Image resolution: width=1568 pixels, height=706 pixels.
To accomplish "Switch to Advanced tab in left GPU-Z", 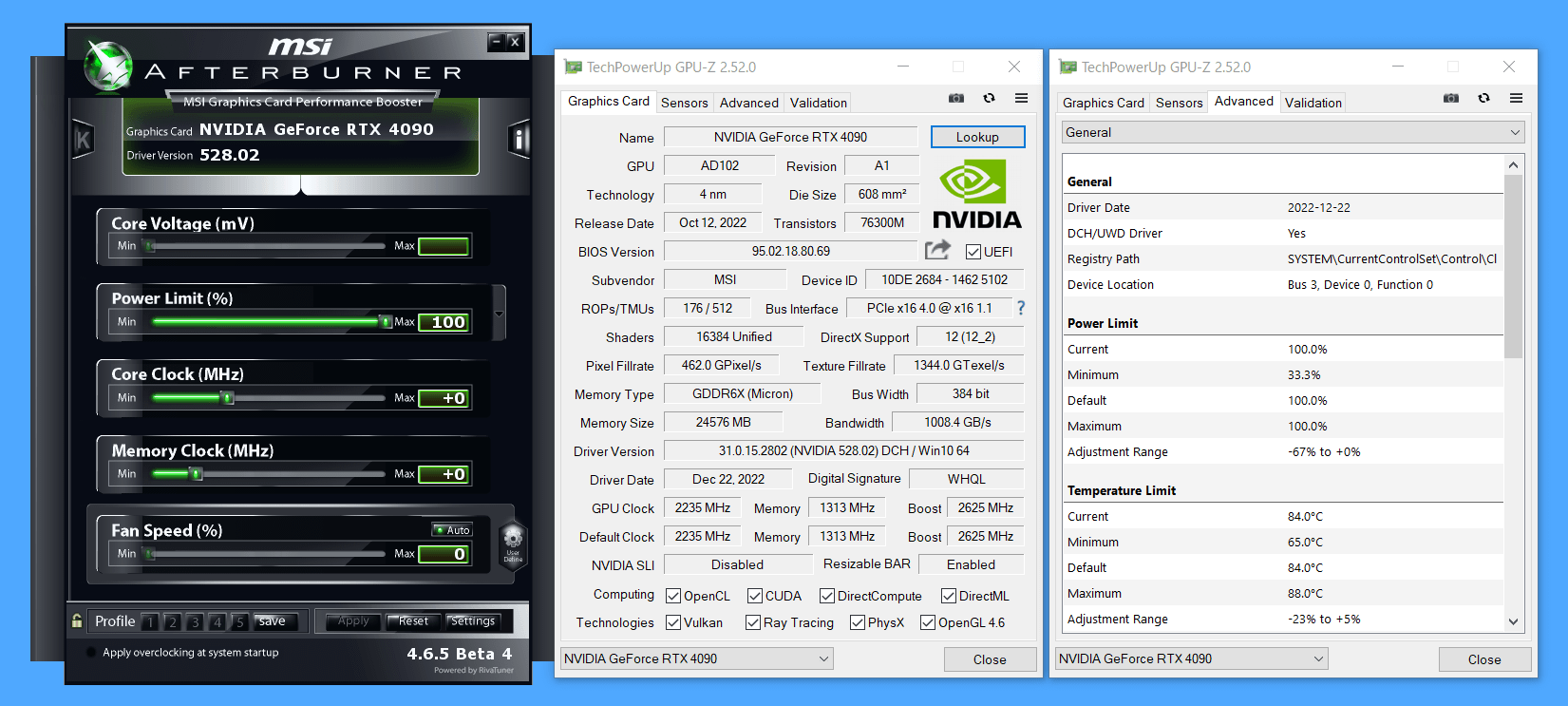I will coord(749,103).
